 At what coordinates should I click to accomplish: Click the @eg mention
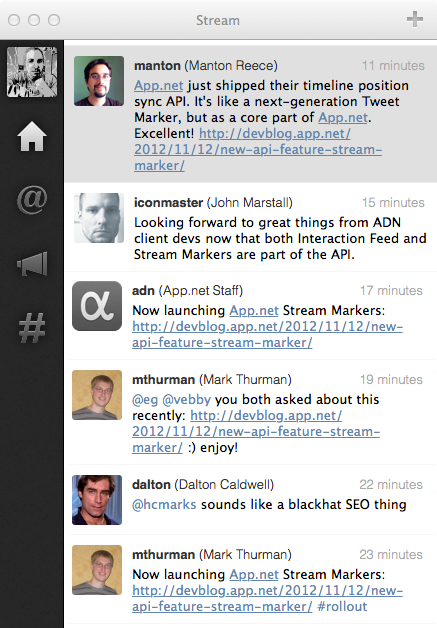[145, 399]
